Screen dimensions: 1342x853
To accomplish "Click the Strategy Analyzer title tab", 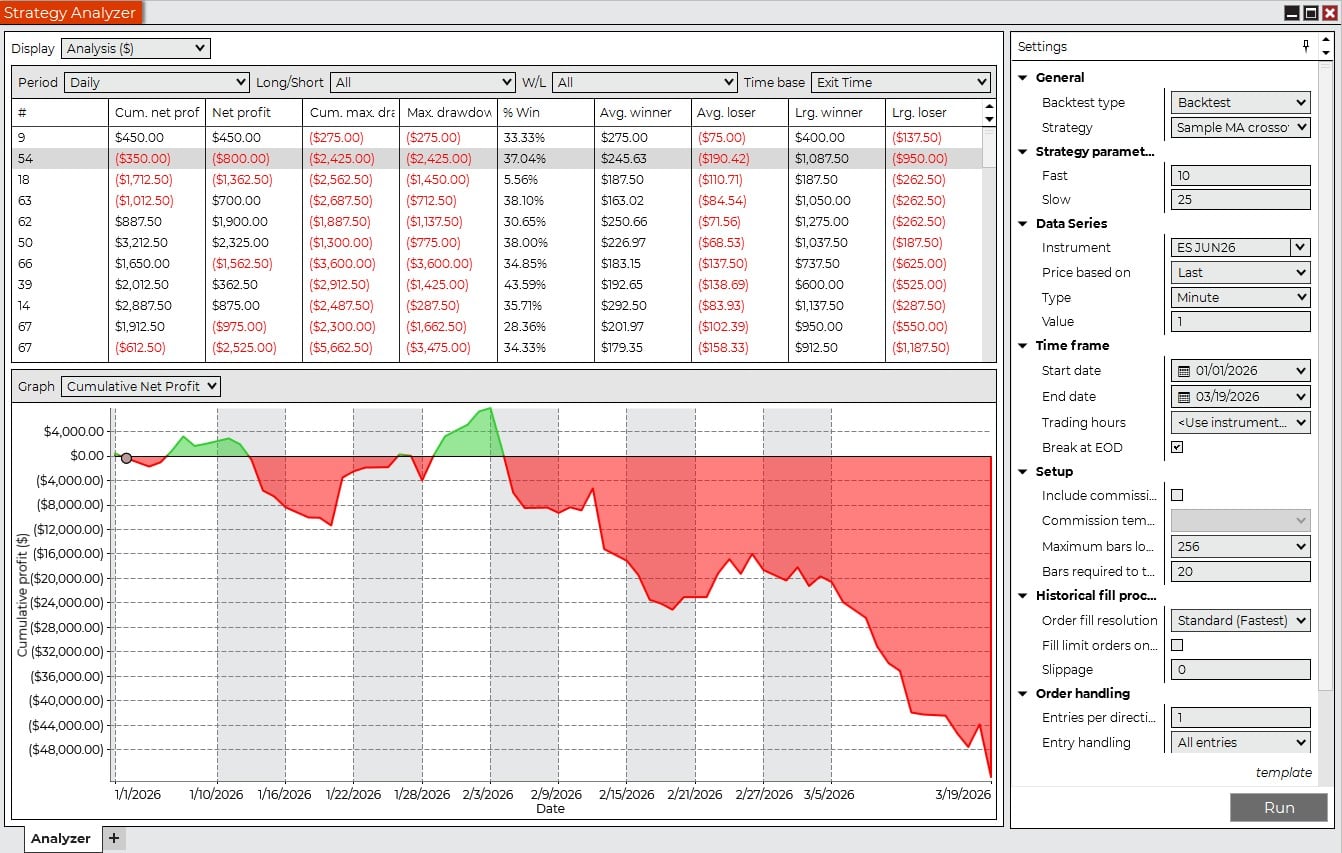I will (x=70, y=13).
